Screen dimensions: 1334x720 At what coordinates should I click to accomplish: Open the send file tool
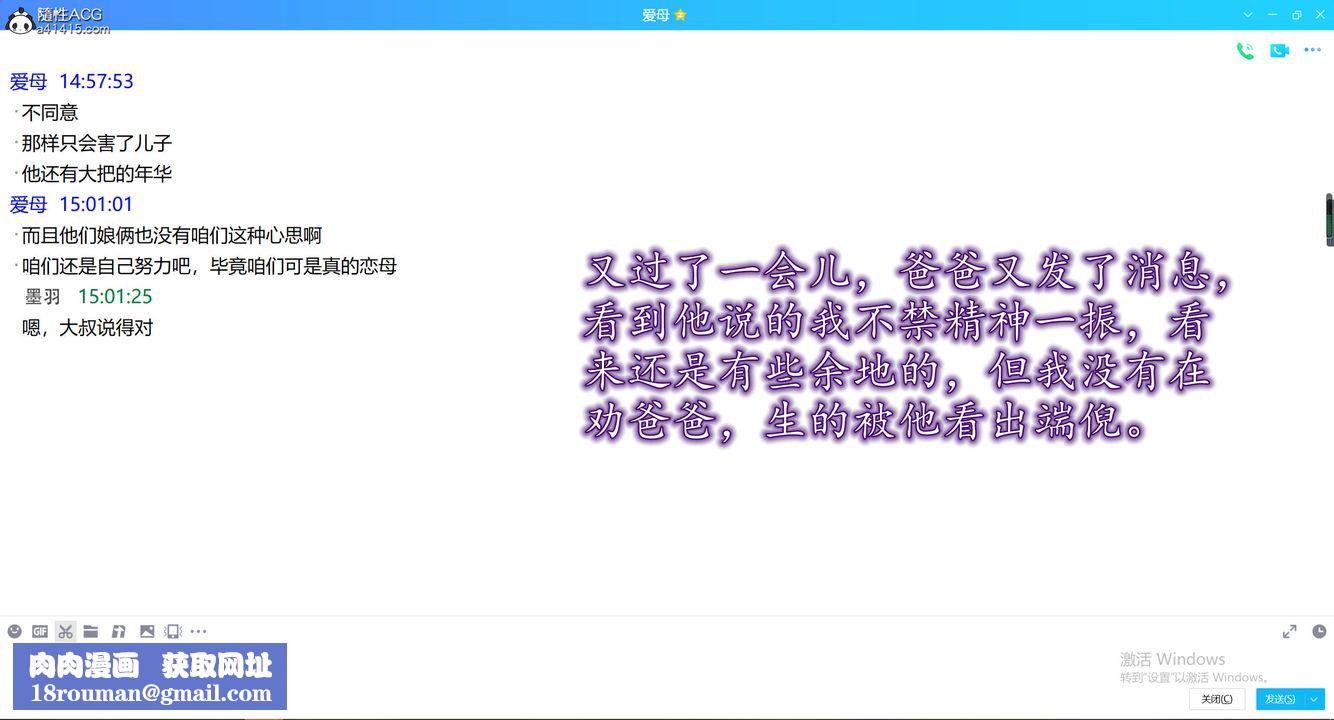91,631
